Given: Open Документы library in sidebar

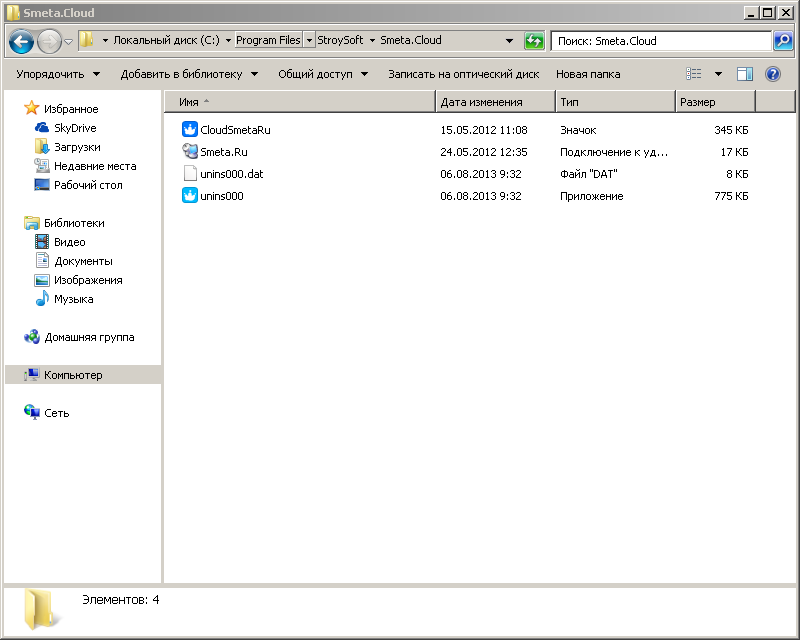Looking at the screenshot, I should (x=83, y=261).
